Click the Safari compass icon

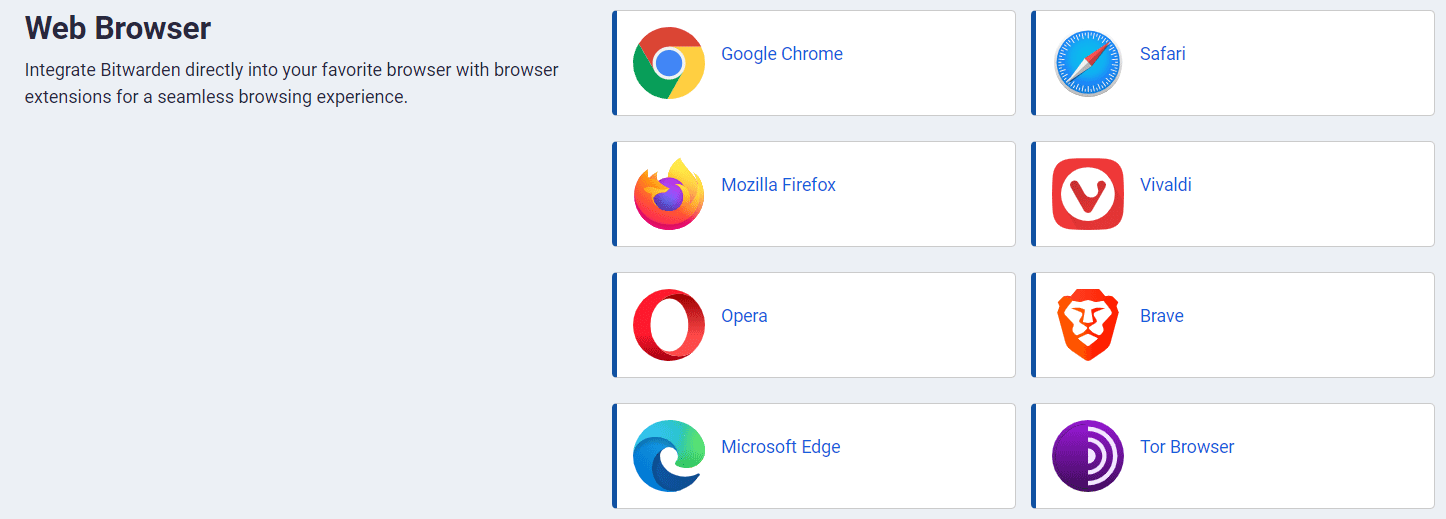coord(1088,63)
